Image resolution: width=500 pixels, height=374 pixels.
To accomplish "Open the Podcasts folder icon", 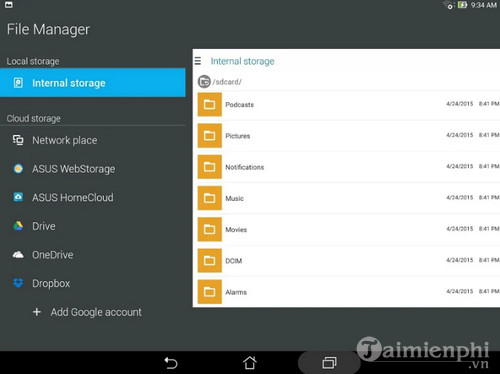I will 210,105.
